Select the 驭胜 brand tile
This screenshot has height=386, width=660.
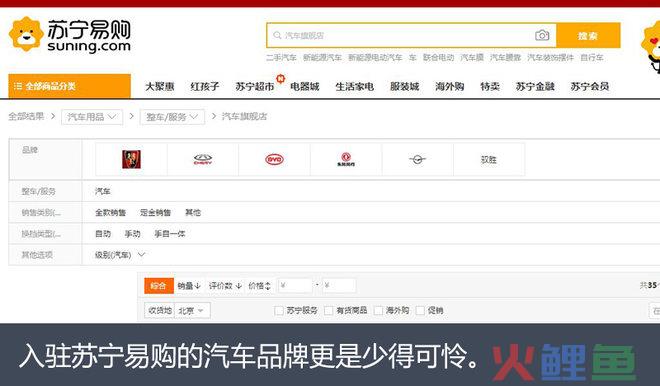(489, 160)
